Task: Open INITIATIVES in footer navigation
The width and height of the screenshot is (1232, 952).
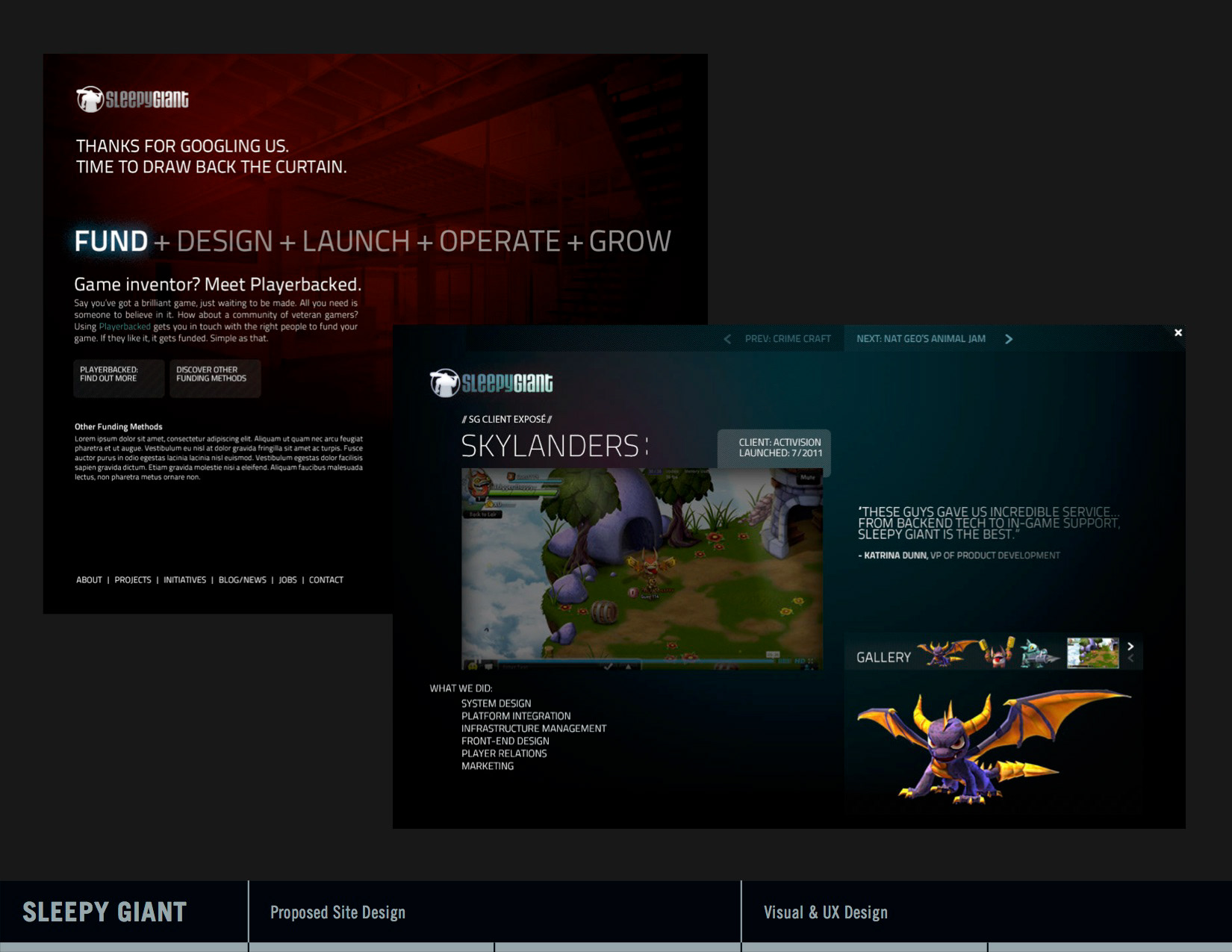Action: coord(185,580)
